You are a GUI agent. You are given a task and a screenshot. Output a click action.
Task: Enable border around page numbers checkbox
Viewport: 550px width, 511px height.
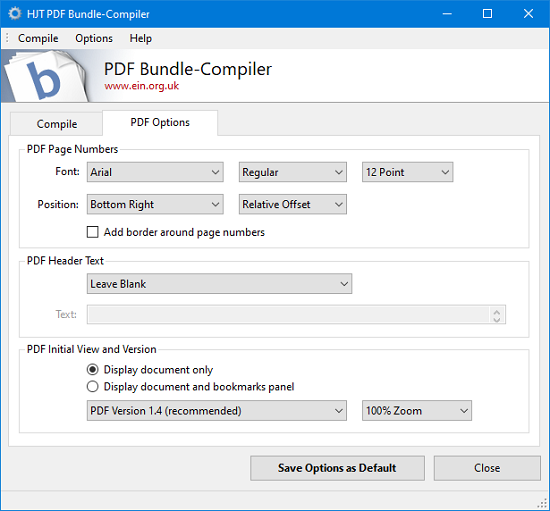click(x=93, y=232)
